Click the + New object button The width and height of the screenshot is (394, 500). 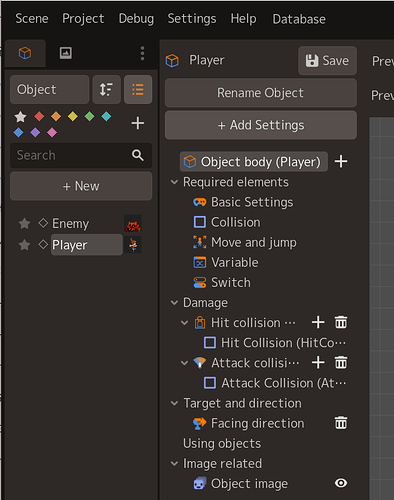[81, 186]
